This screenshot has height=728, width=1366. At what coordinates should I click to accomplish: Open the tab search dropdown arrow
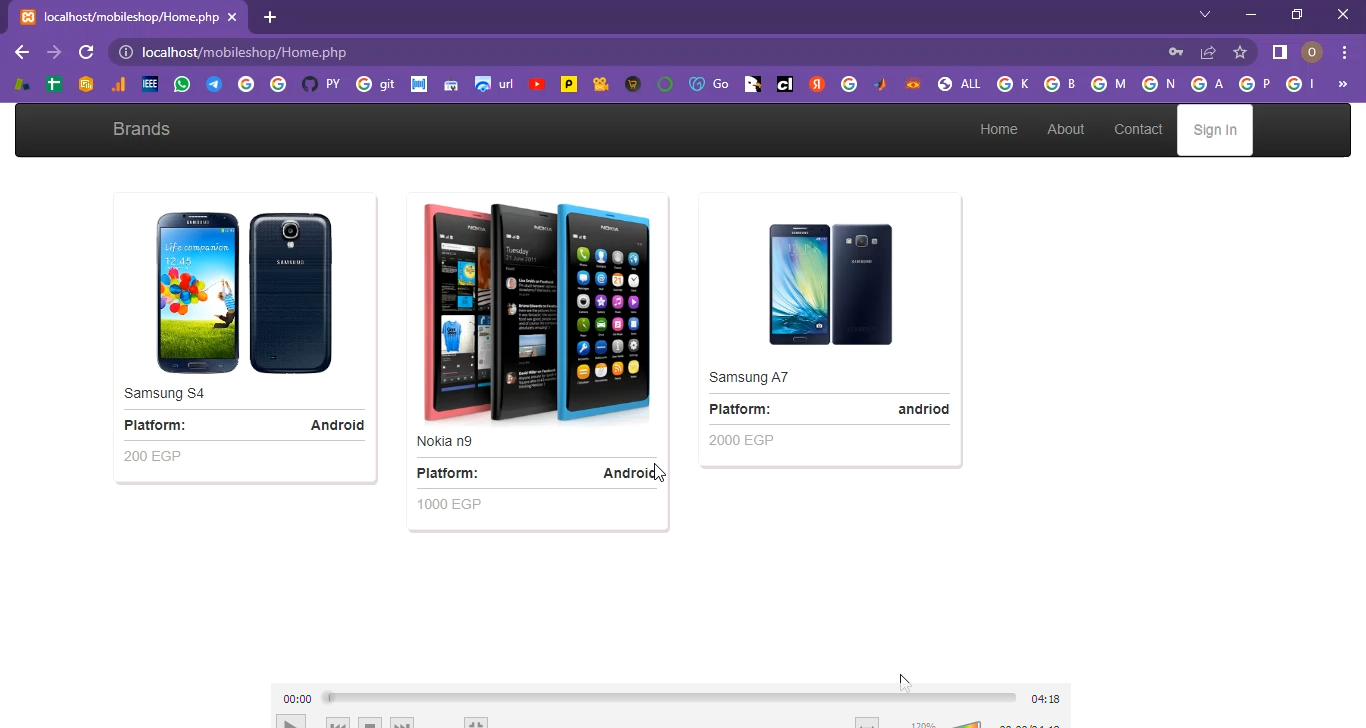coord(1205,14)
